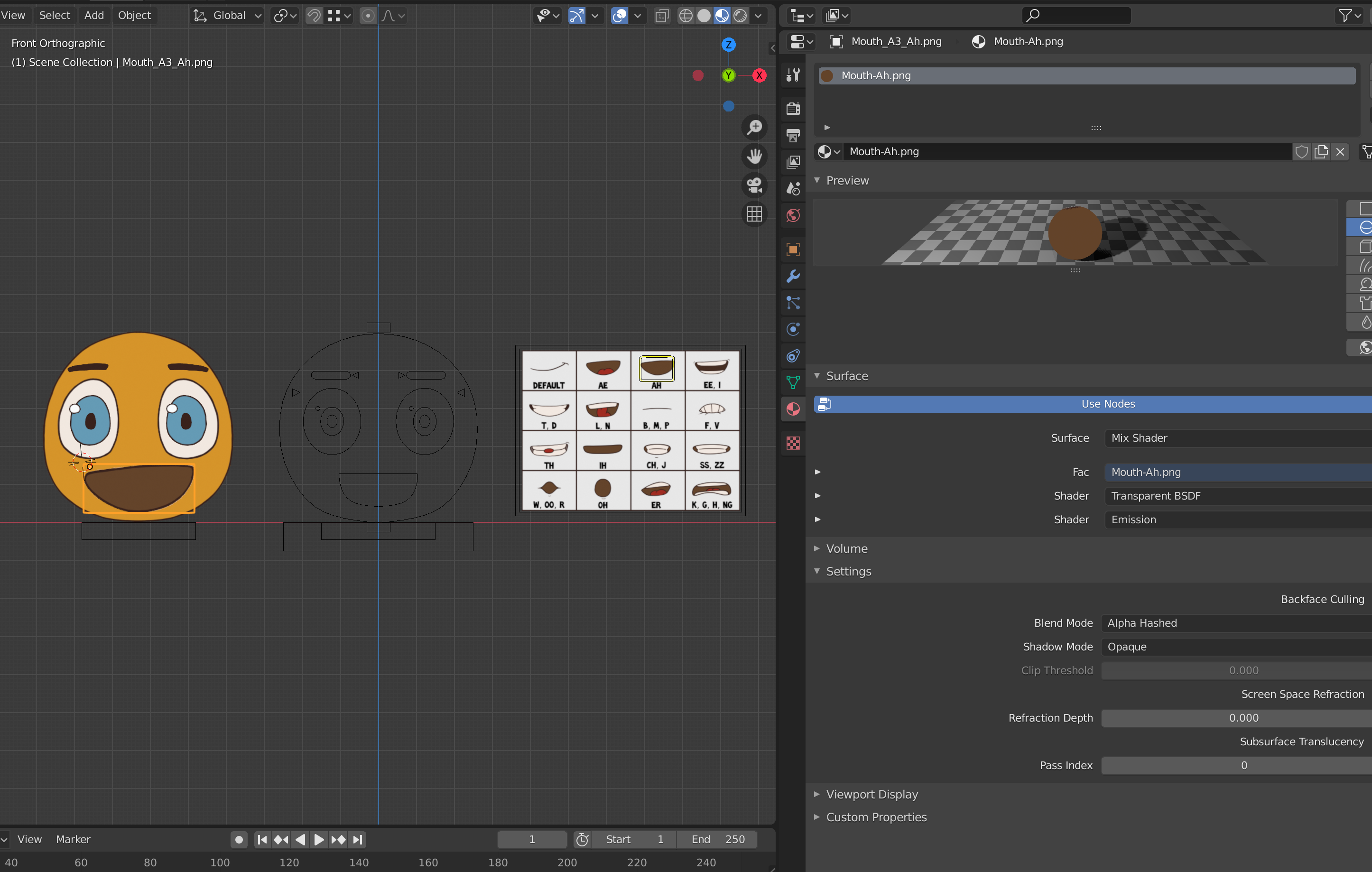Viewport: 1372px width, 872px height.
Task: Open the Render properties tab icon
Action: pos(793,108)
